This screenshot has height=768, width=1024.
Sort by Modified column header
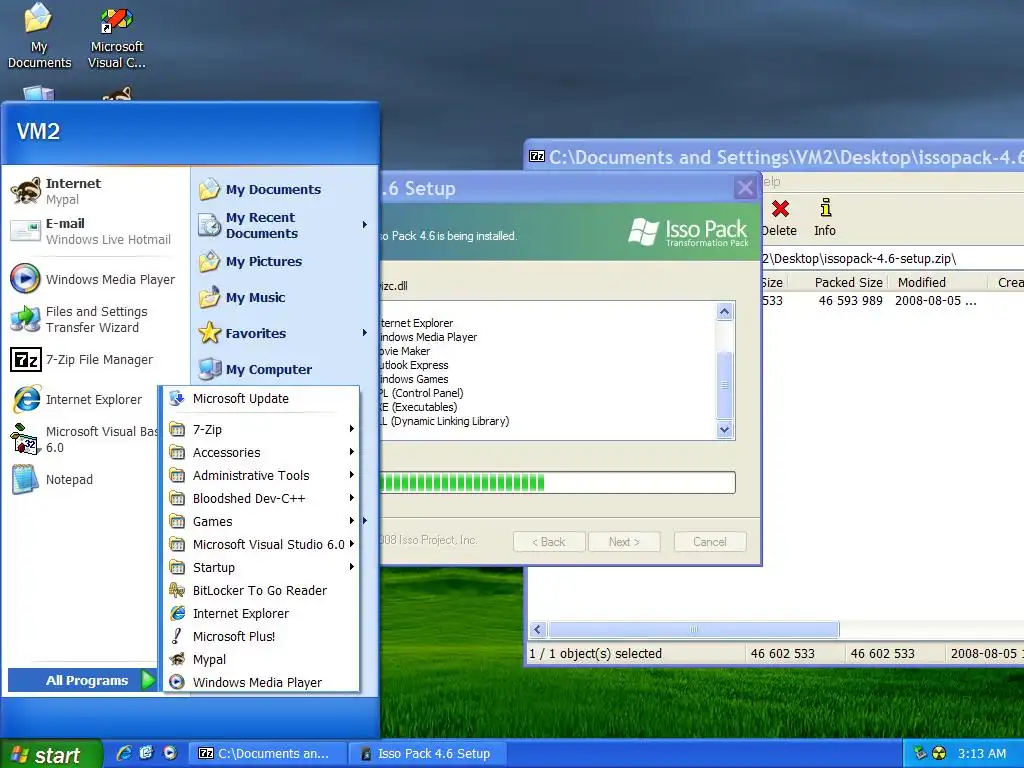pyautogui.click(x=936, y=282)
